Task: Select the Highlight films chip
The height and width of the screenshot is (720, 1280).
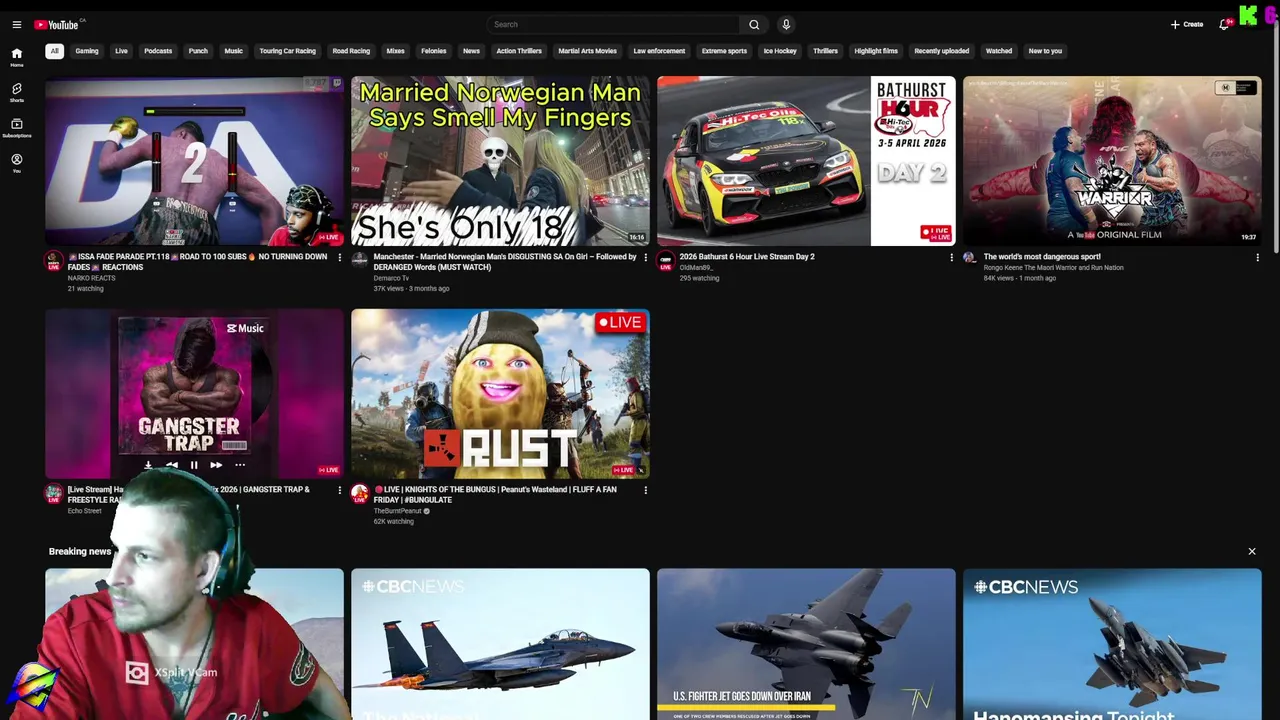Action: click(x=876, y=51)
